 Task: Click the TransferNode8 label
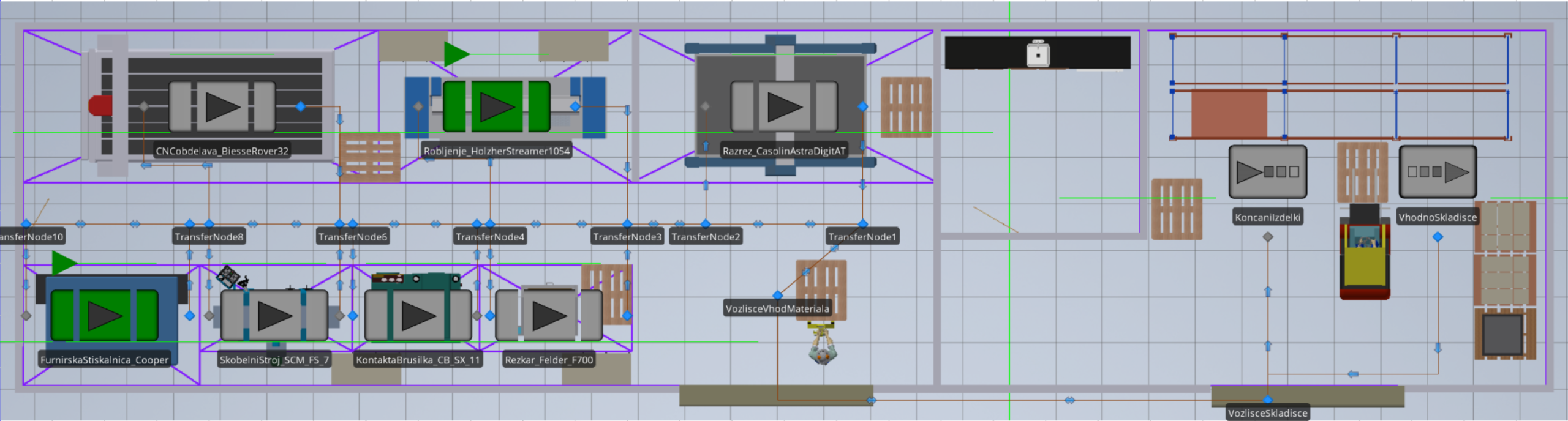point(209,237)
